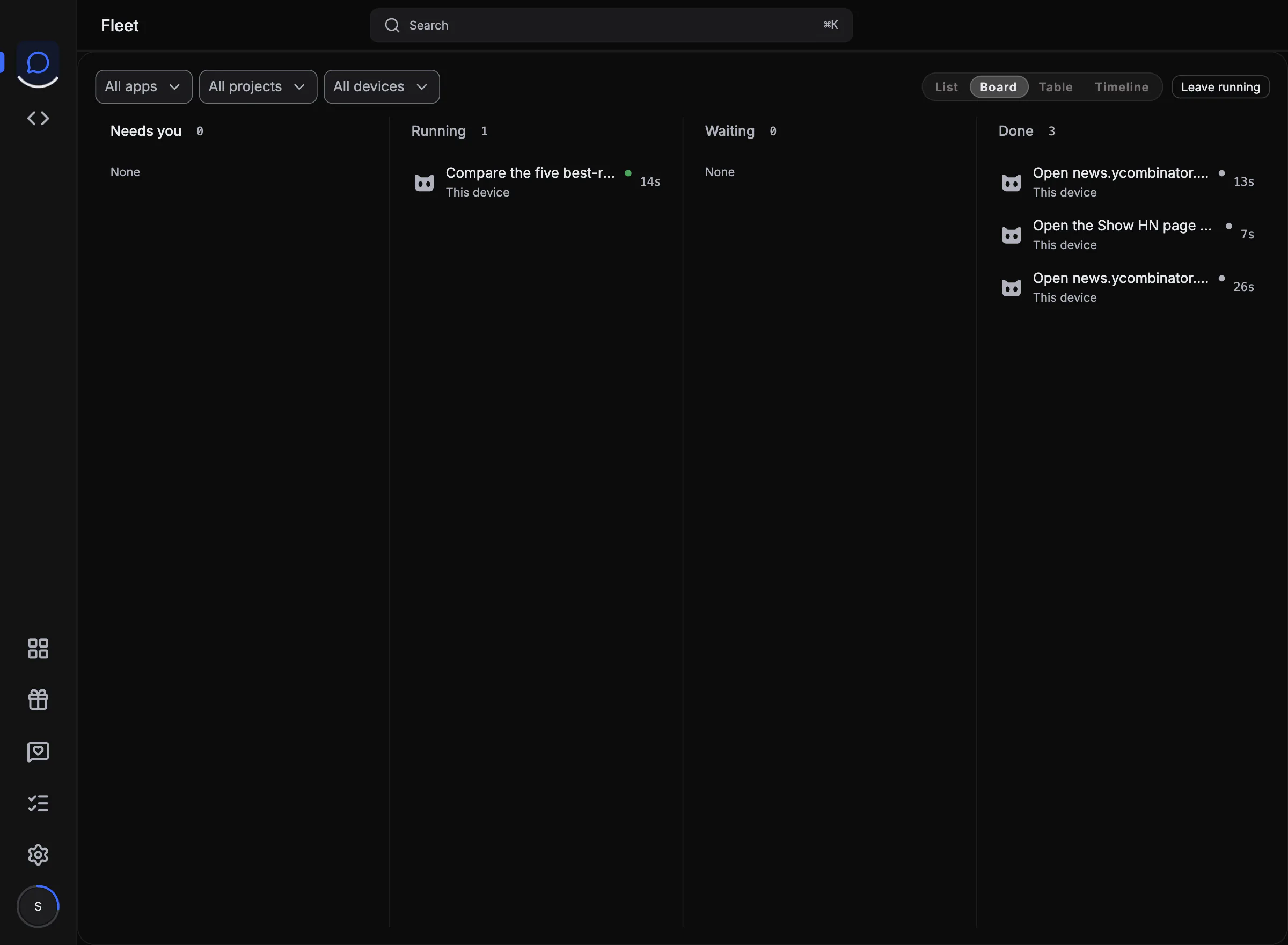Open the chat bubble sidebar icon
The width and height of the screenshot is (1288, 945).
point(38,63)
